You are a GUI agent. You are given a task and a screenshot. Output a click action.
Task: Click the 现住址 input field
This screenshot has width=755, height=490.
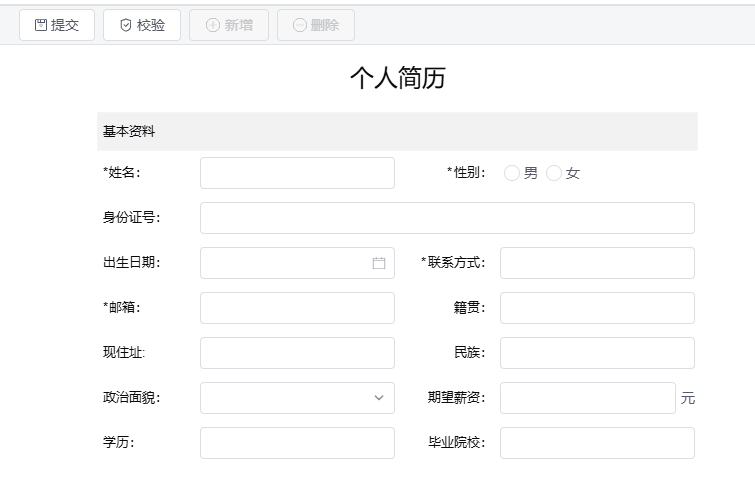(x=297, y=353)
